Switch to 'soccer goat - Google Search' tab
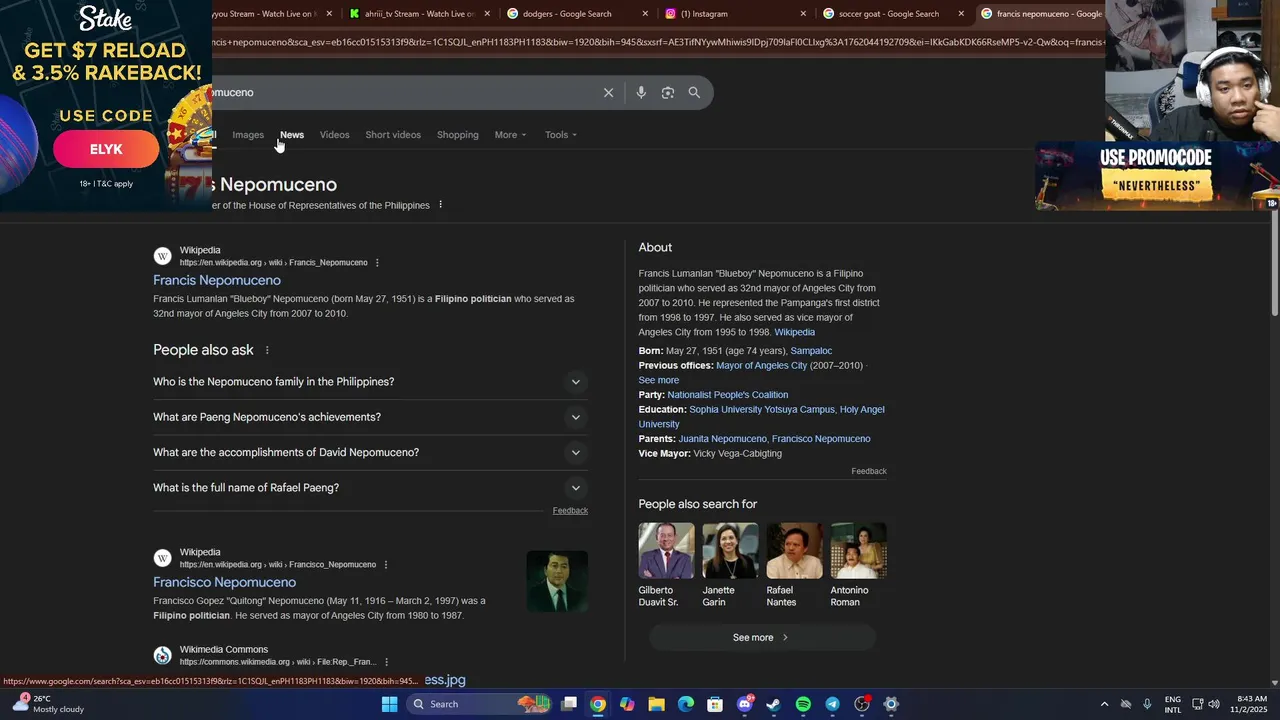 pos(893,14)
